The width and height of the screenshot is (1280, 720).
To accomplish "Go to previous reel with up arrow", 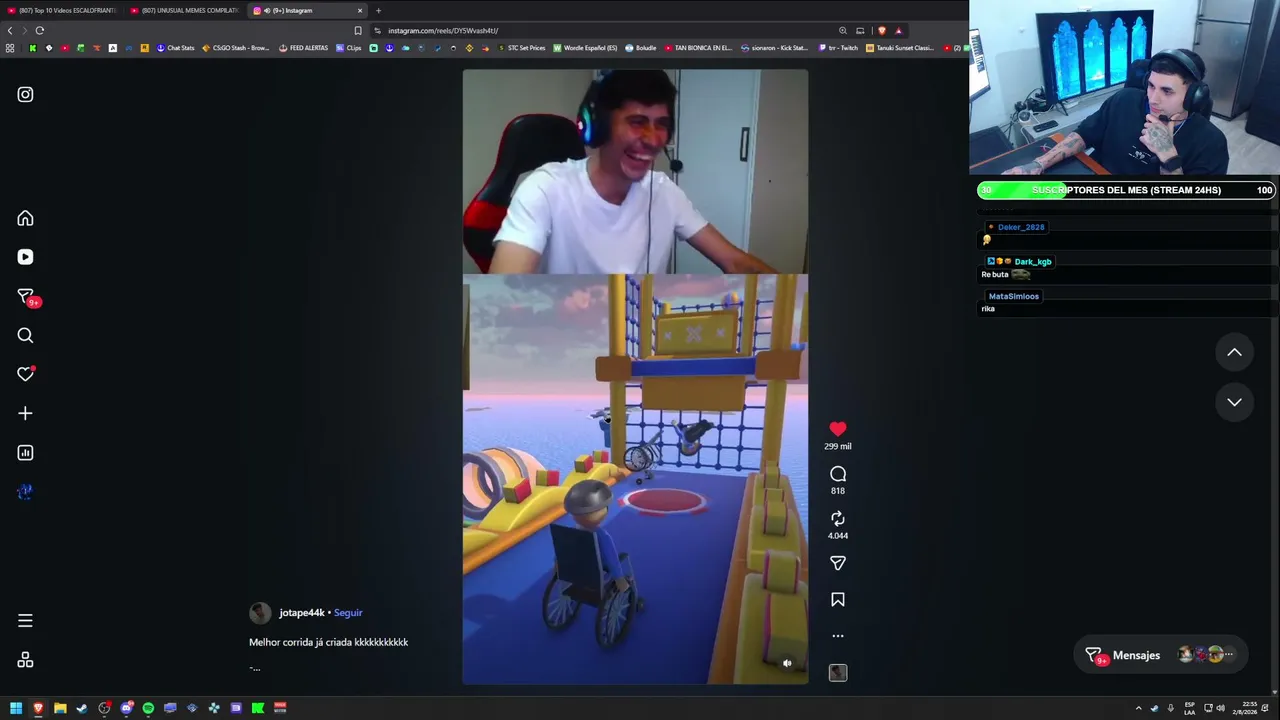I will [x=1235, y=352].
